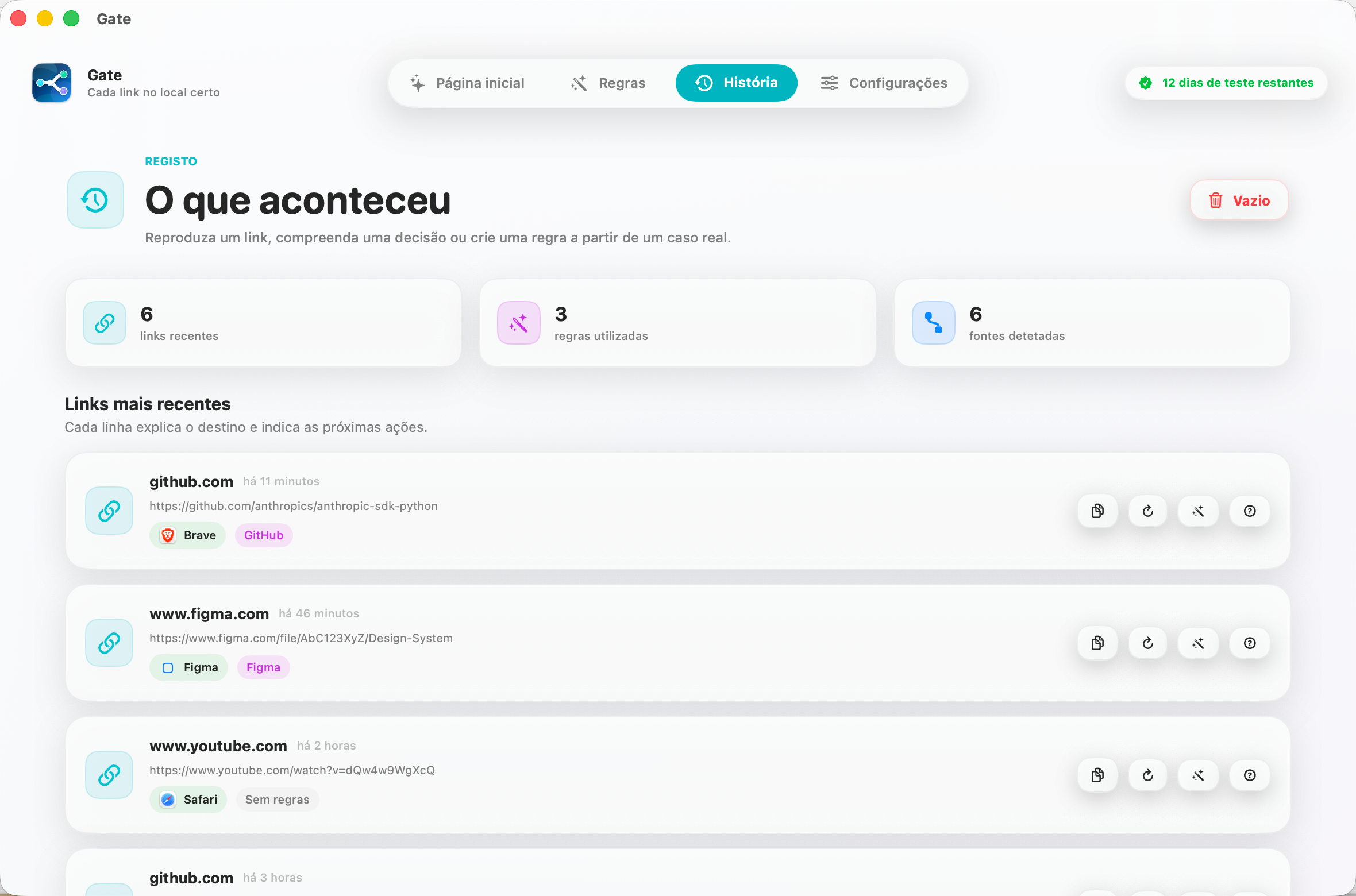The image size is (1356, 896).
Task: Create a rule from the figma.com link
Action: [x=1199, y=643]
